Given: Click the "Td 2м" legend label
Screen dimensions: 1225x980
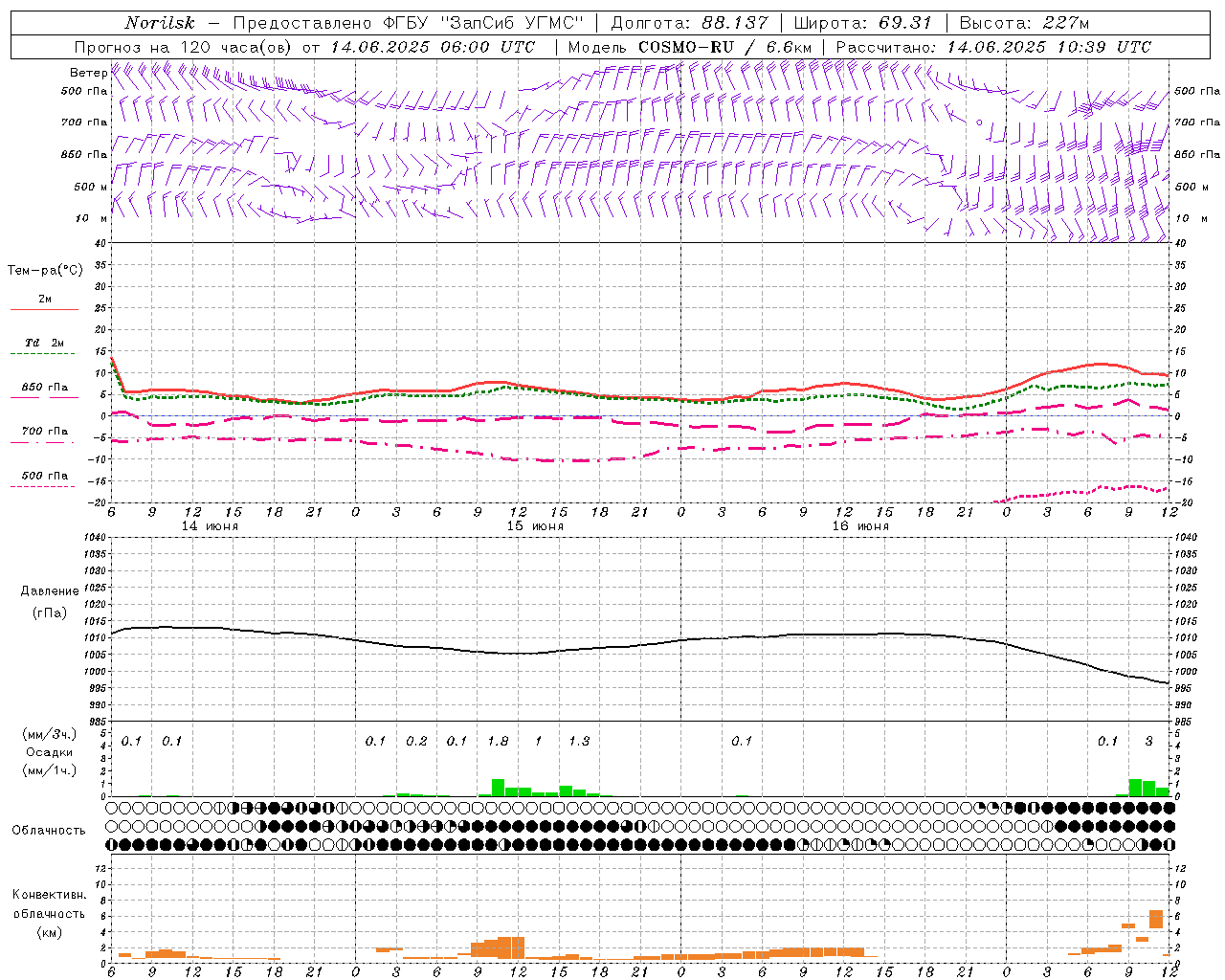Looking at the screenshot, I should coord(44,343).
